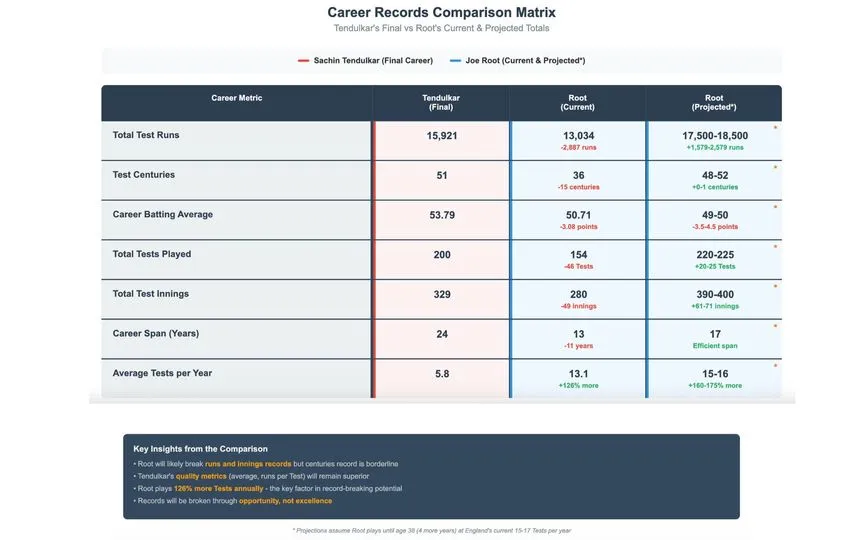Select the 'Total Tests Played' row label
The image size is (864, 540).
(152, 254)
